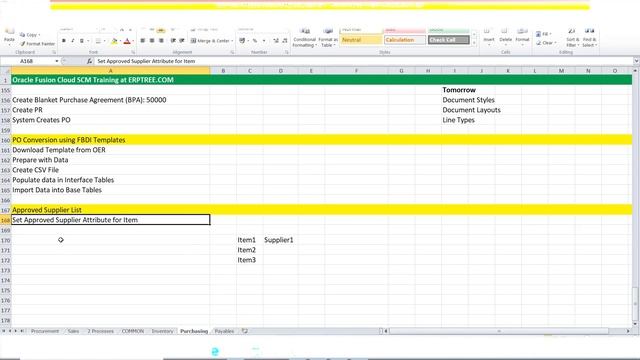
Task: Apply the yellow fill color
Action: [114, 41]
